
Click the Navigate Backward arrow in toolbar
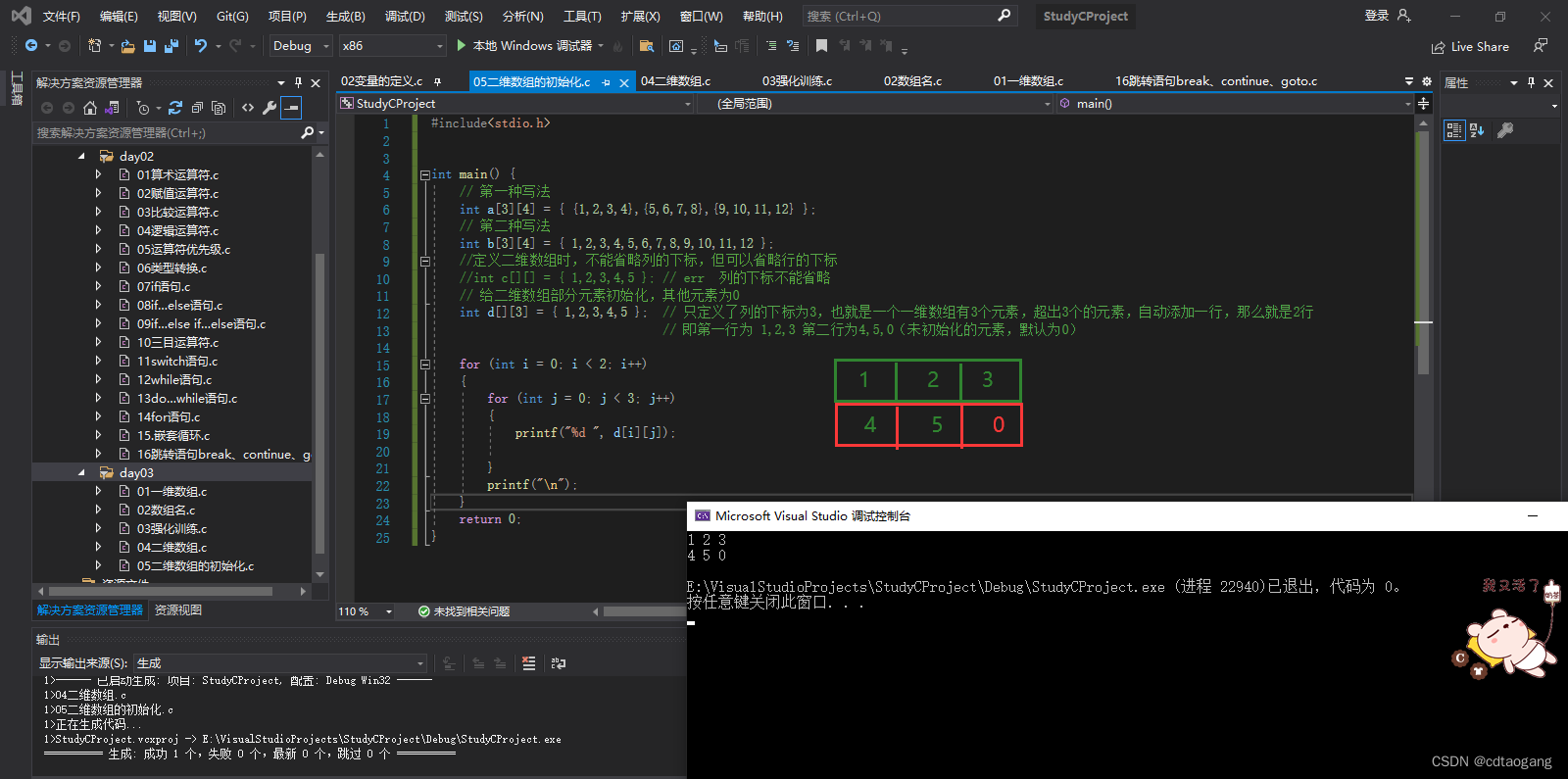pyautogui.click(x=31, y=46)
